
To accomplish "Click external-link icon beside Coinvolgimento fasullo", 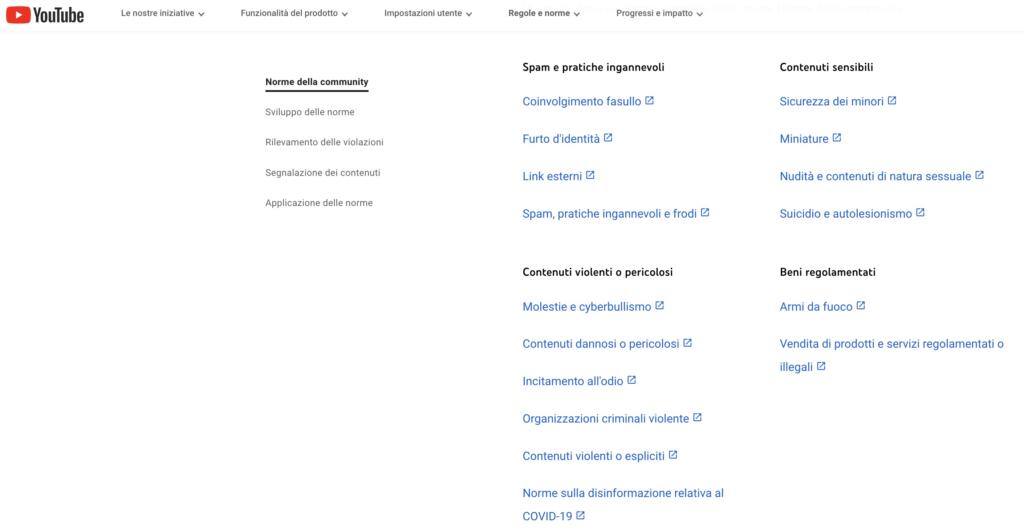I will point(650,100).
